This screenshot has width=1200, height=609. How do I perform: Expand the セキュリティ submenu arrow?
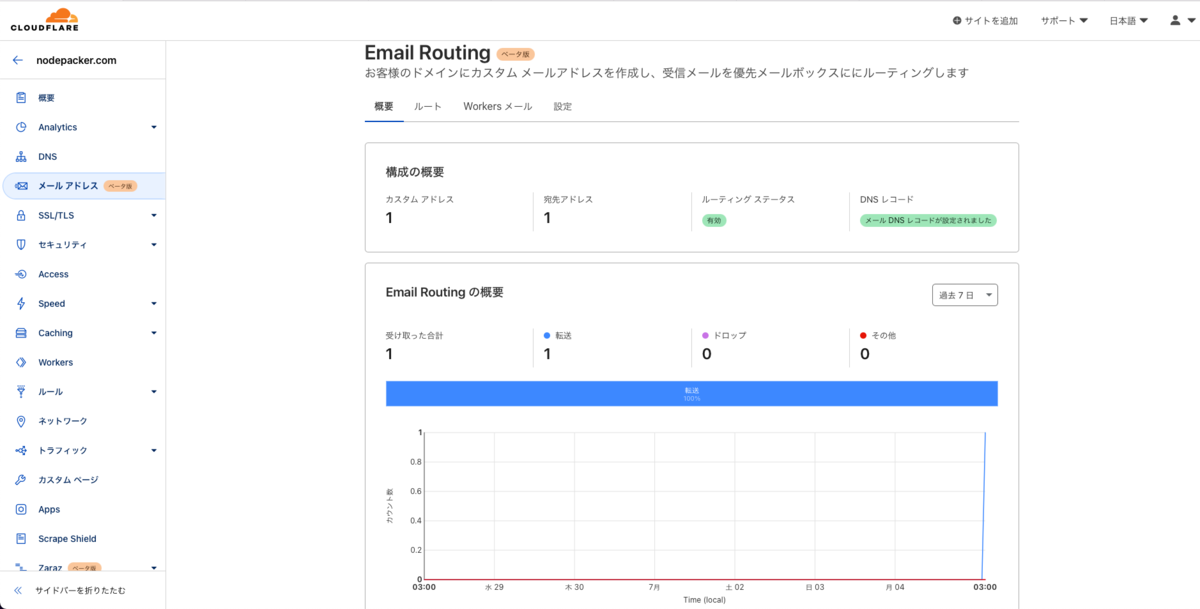(x=154, y=245)
